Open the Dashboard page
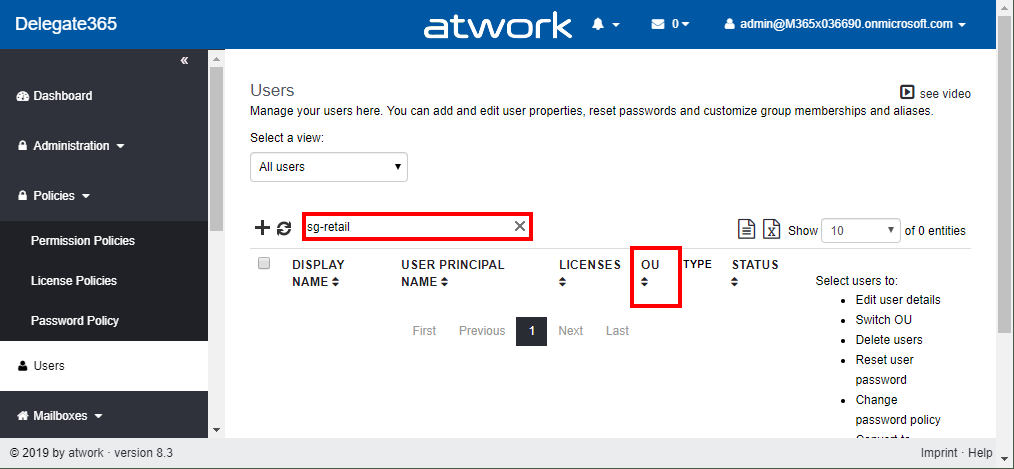This screenshot has width=1014, height=469. (62, 96)
